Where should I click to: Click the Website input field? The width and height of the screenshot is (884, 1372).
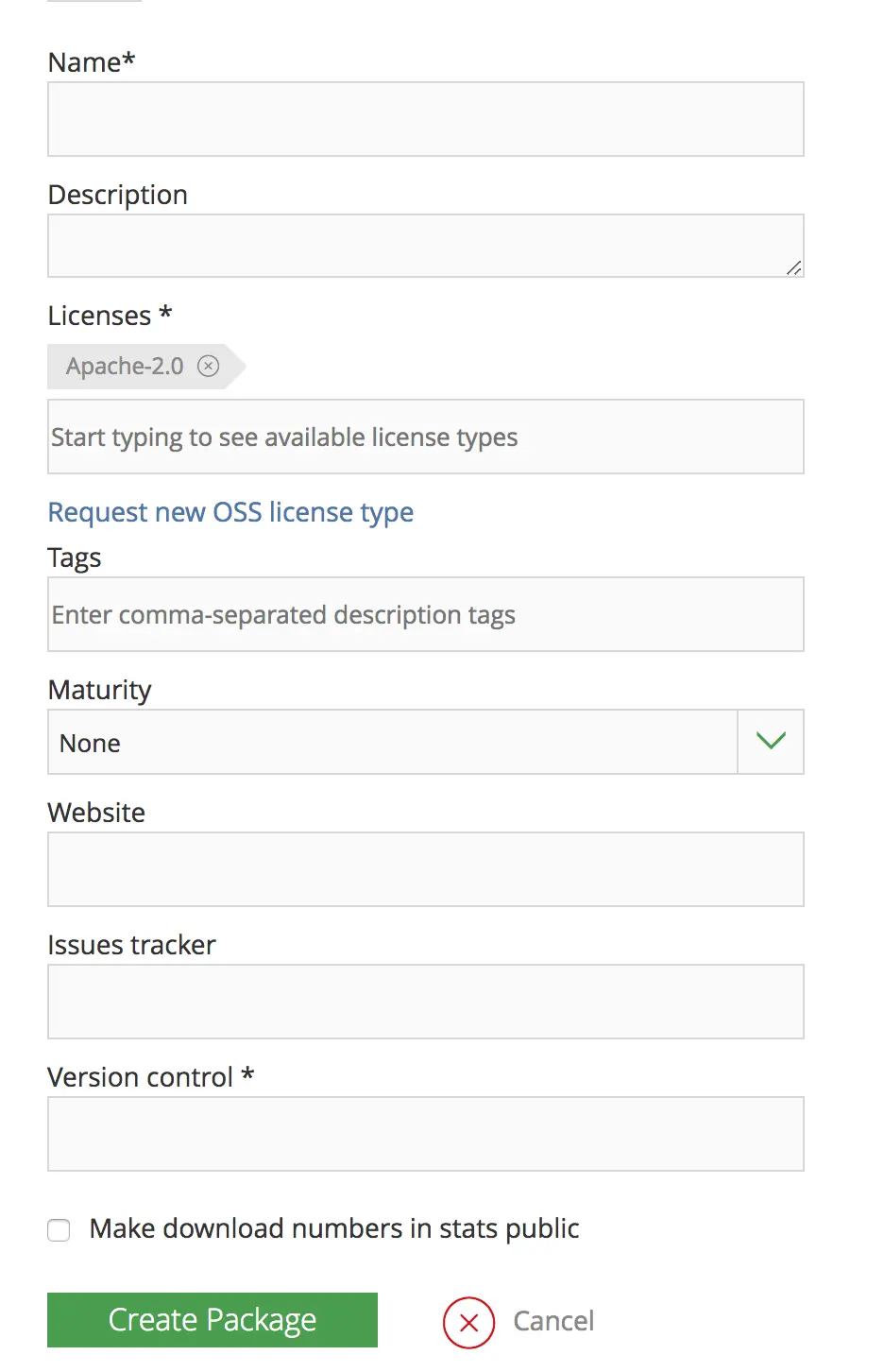pyautogui.click(x=425, y=869)
